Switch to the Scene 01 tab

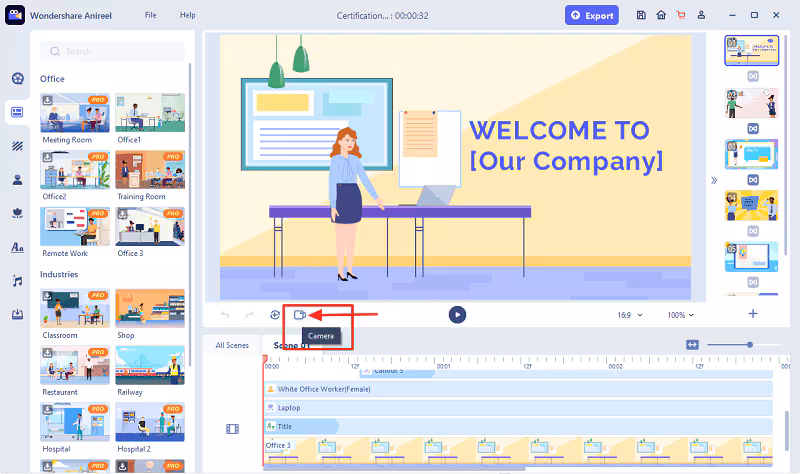click(x=291, y=345)
